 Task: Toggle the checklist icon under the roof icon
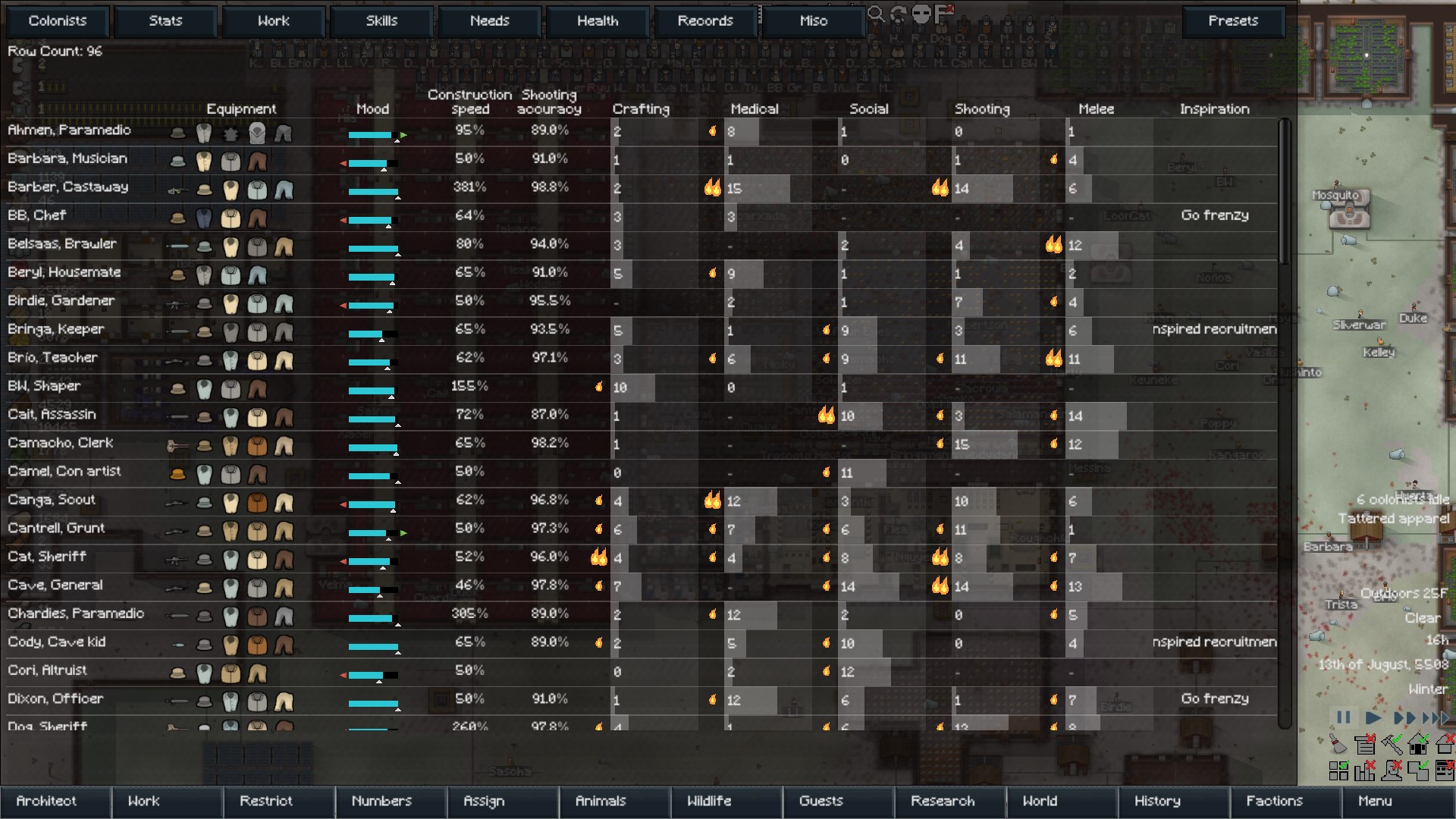tap(1444, 770)
